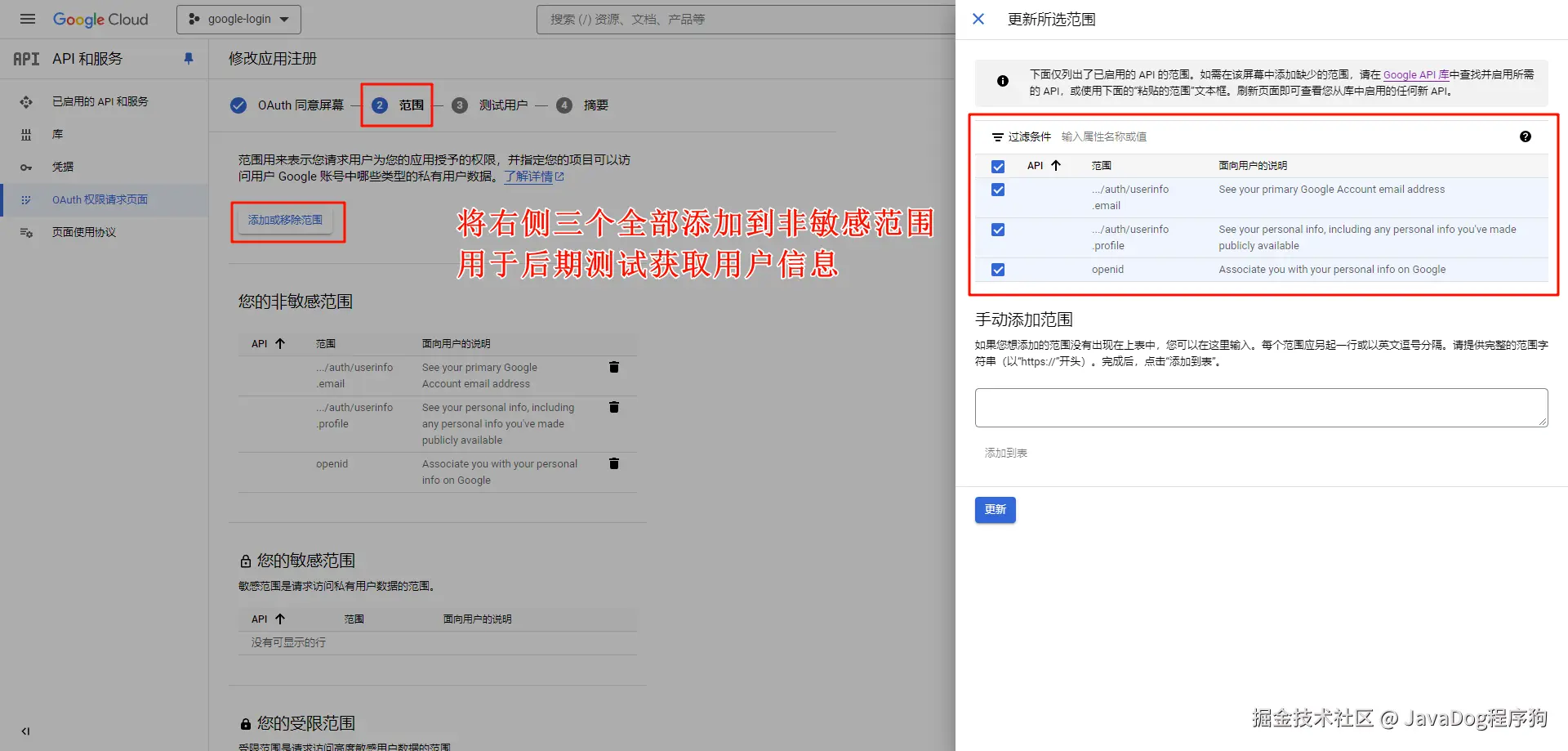Click the blue Update button

click(995, 510)
